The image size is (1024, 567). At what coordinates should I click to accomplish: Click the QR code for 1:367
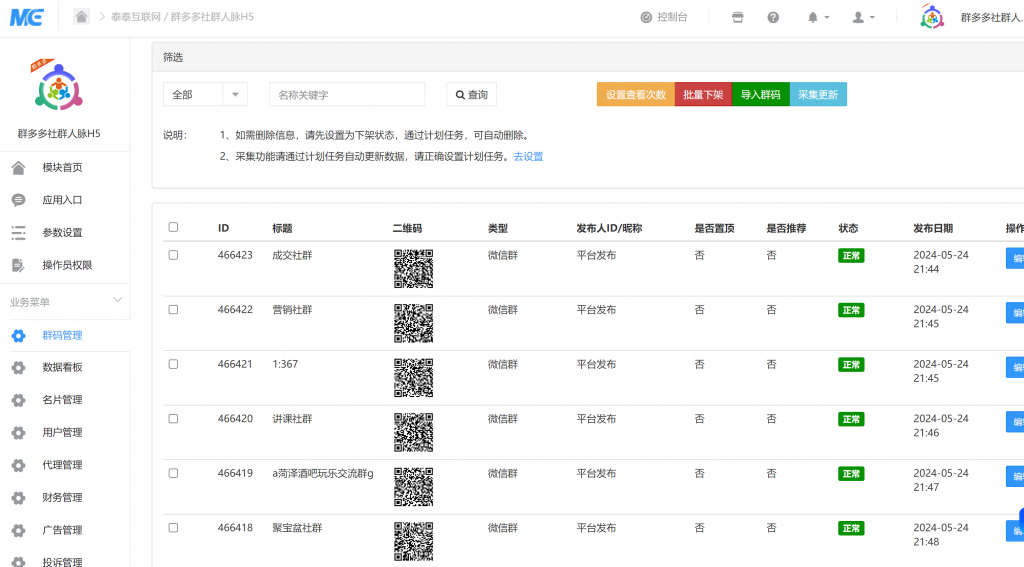(x=413, y=378)
